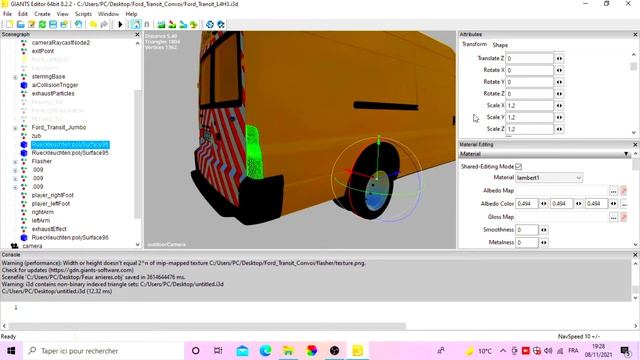Click the red open-file icon beside Albedo Map
The height and width of the screenshot is (360, 640).
point(624,191)
